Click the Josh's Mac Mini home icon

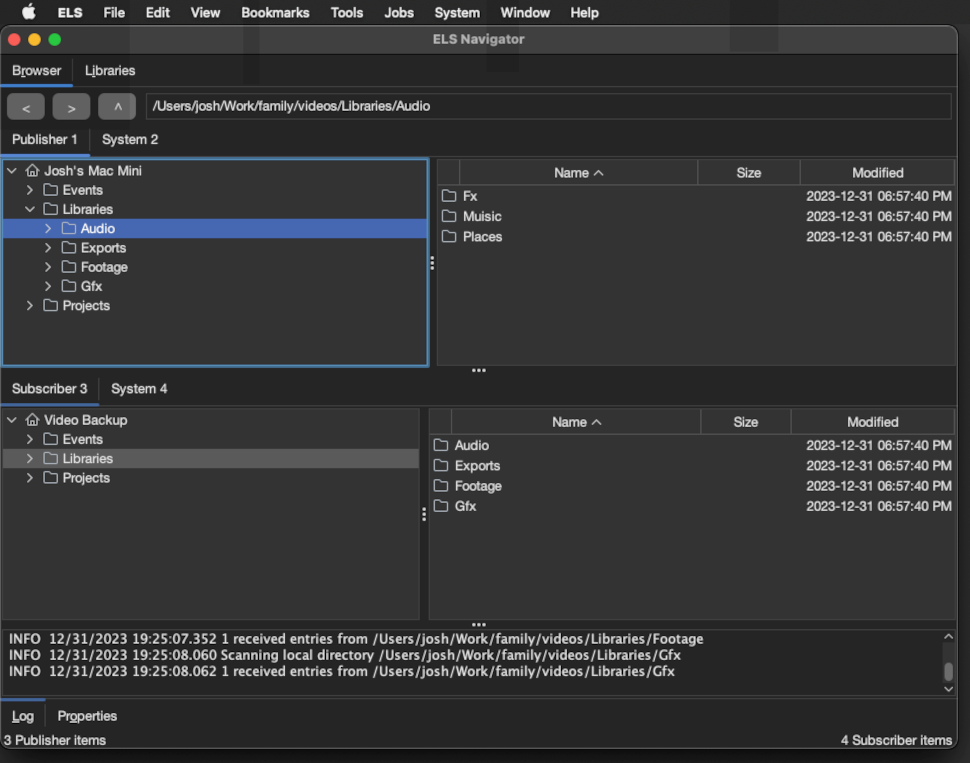(x=32, y=170)
